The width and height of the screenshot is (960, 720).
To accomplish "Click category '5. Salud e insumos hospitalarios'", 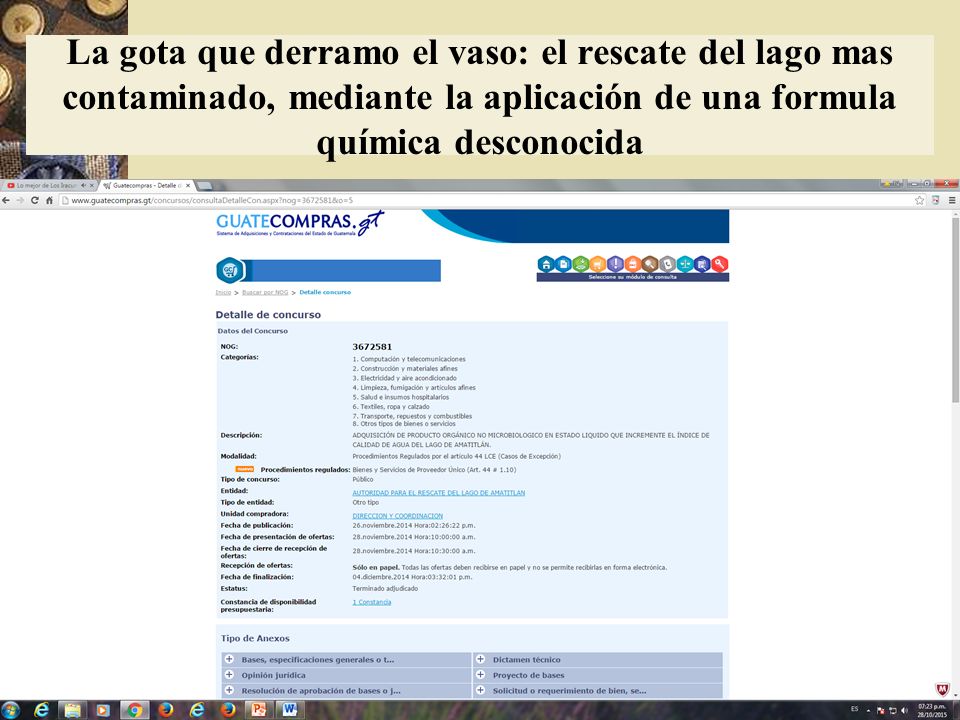I will tap(400, 397).
